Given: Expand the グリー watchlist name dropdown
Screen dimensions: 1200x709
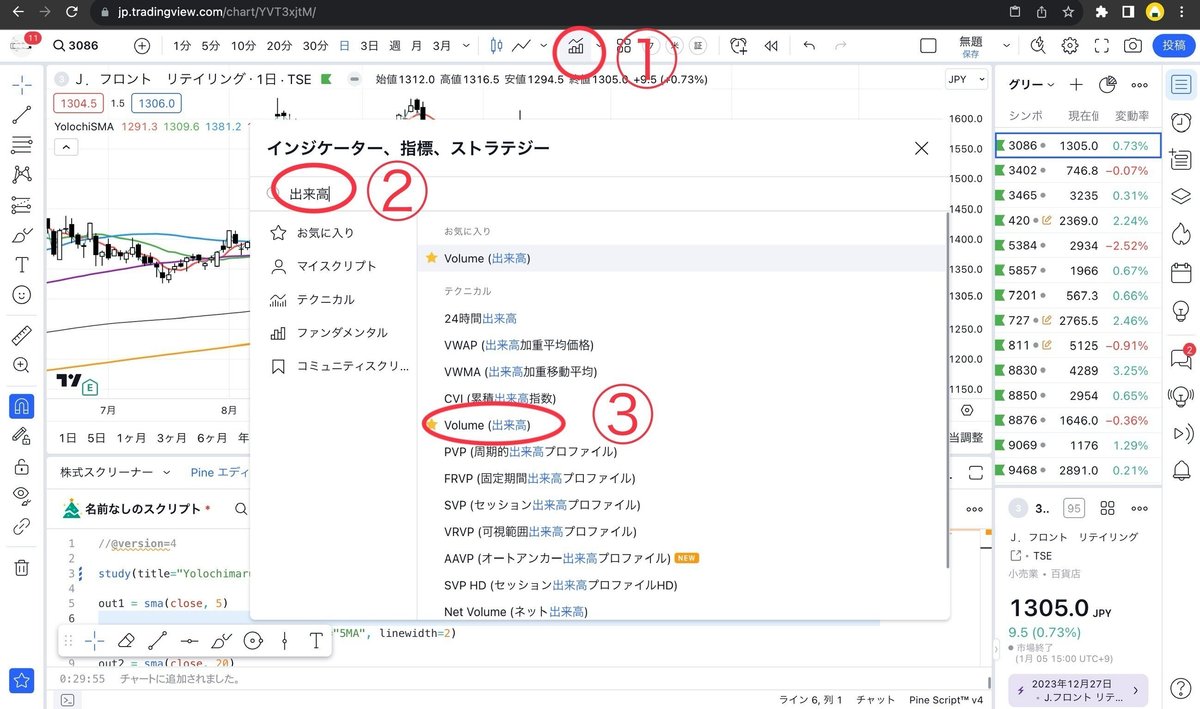Looking at the screenshot, I should click(x=1032, y=85).
